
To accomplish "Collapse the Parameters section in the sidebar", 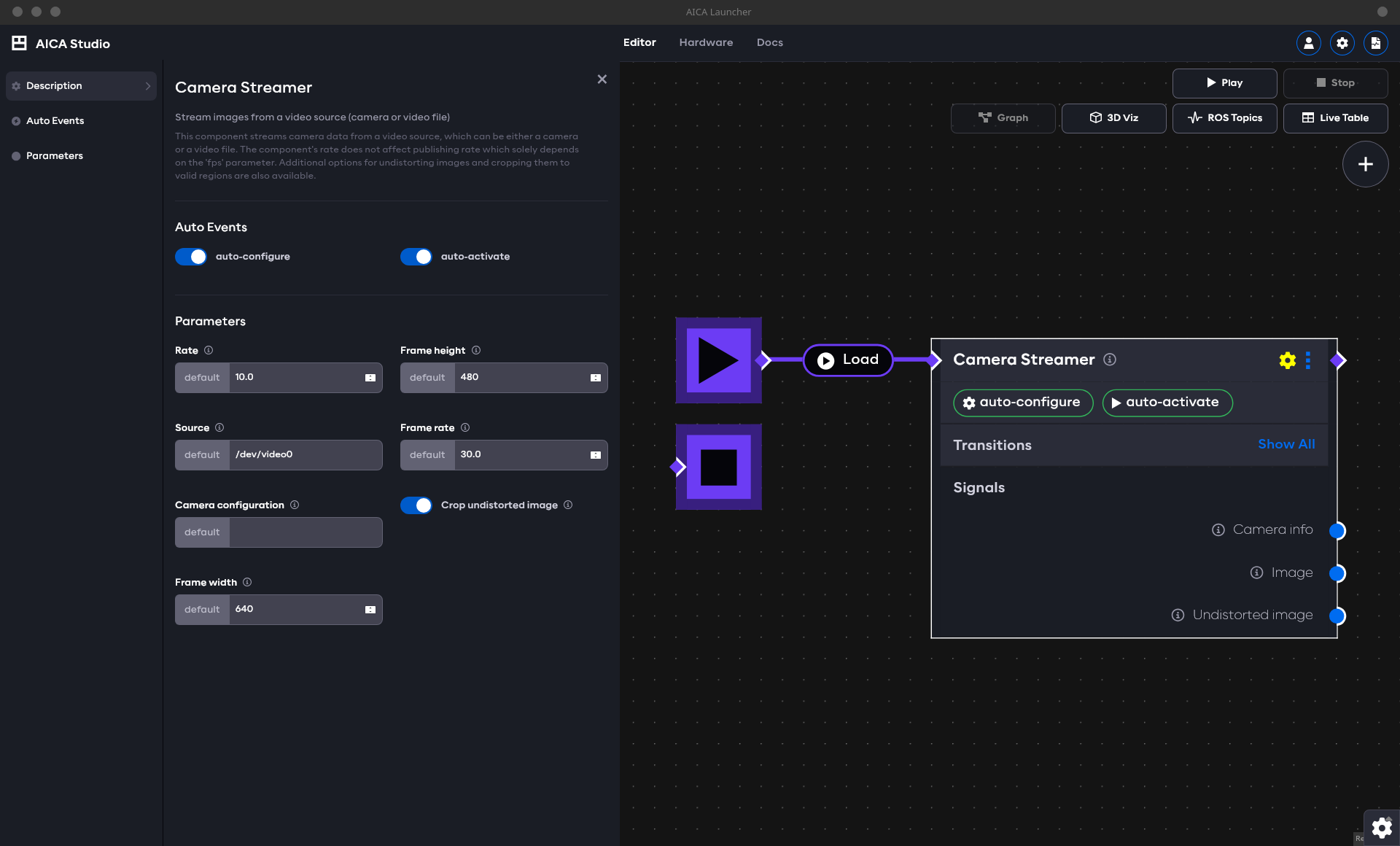I will [x=55, y=155].
